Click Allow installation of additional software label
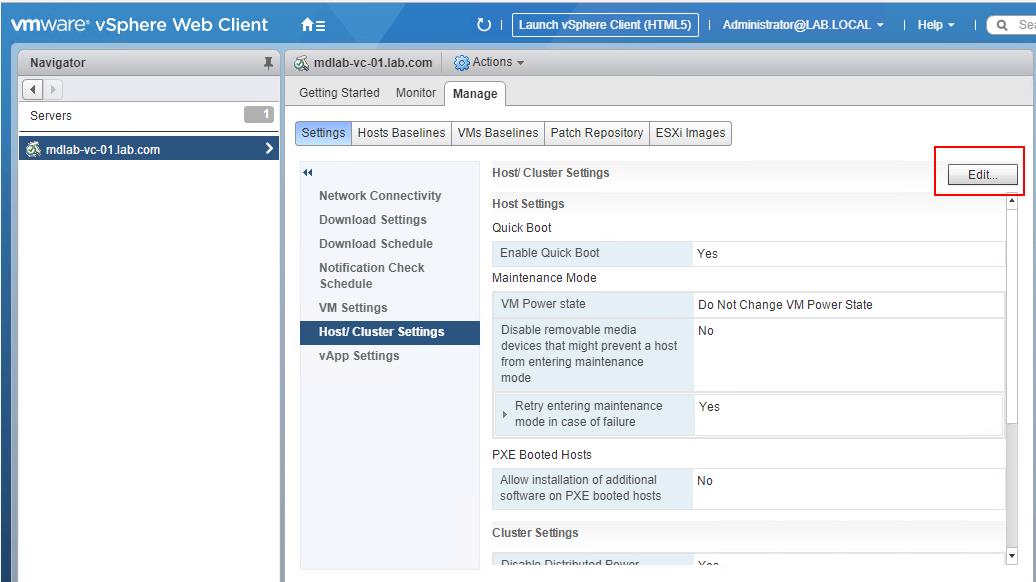 pyautogui.click(x=580, y=488)
